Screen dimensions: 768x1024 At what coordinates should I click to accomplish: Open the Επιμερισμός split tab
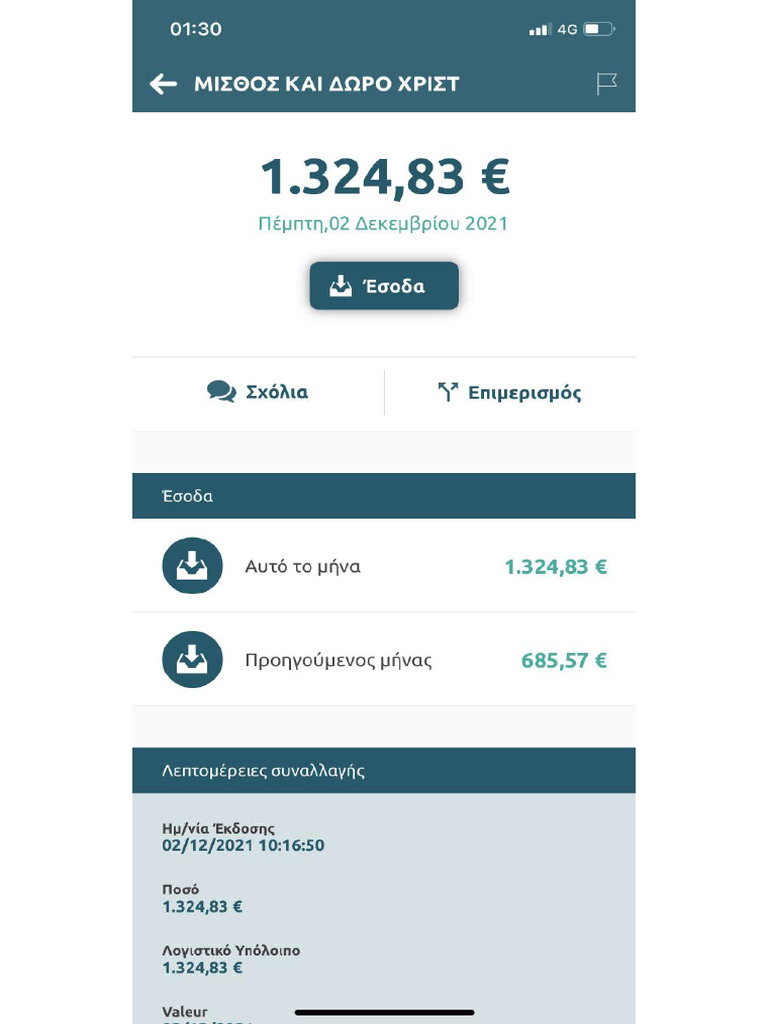pos(510,392)
